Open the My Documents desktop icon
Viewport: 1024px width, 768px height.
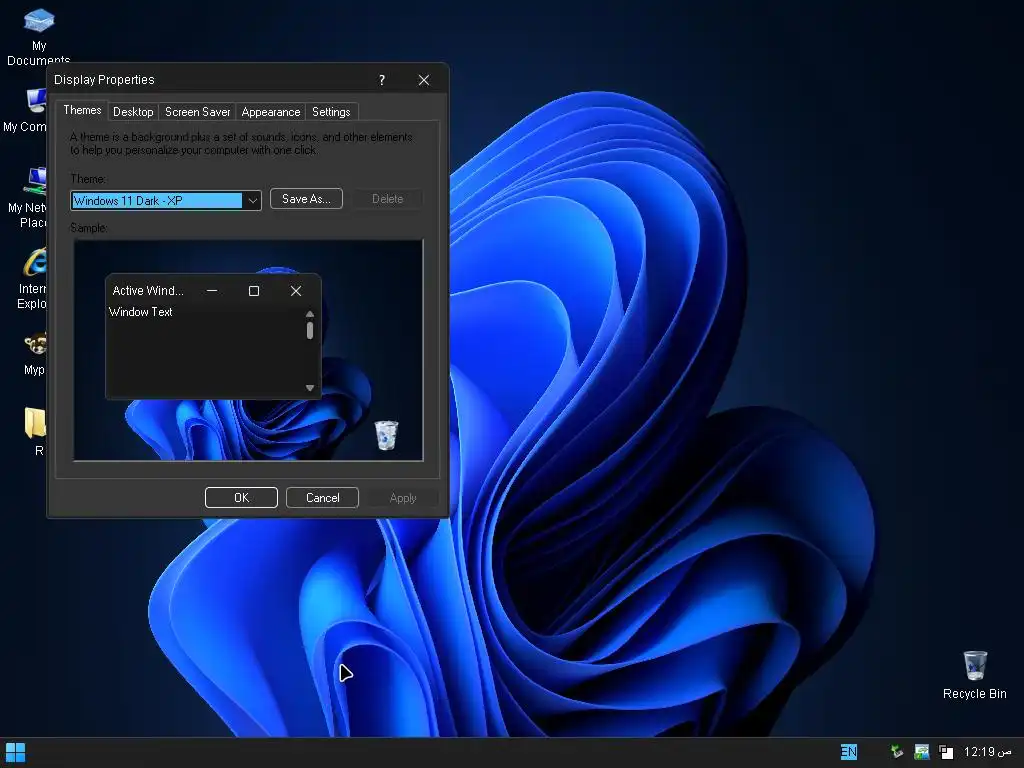(x=39, y=20)
